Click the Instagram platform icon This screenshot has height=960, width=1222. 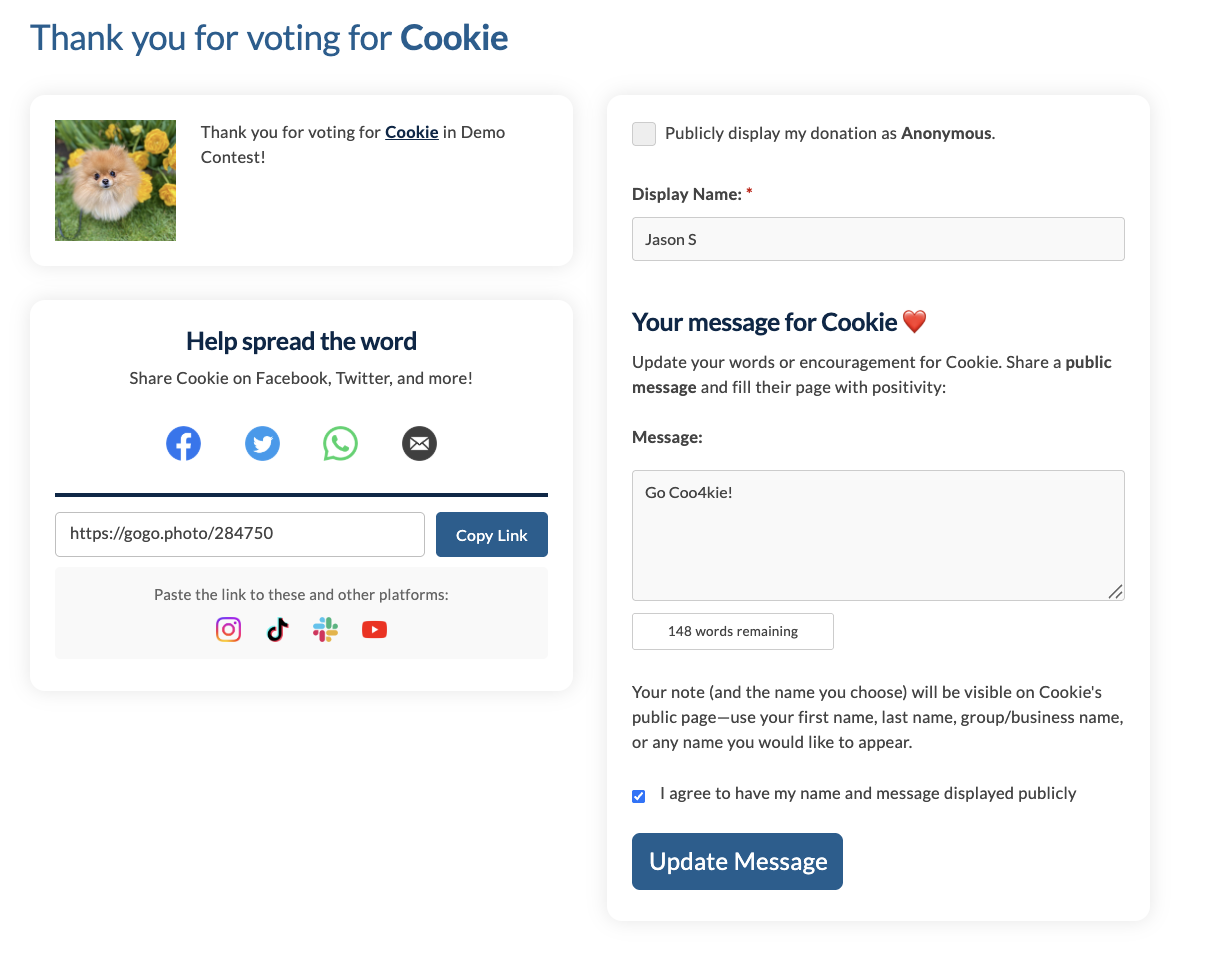[x=229, y=629]
